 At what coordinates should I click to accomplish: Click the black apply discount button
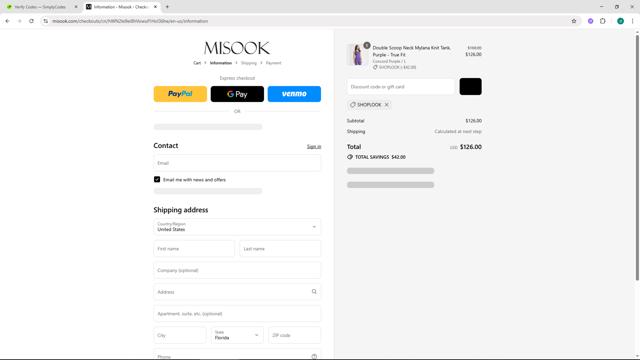click(x=470, y=87)
